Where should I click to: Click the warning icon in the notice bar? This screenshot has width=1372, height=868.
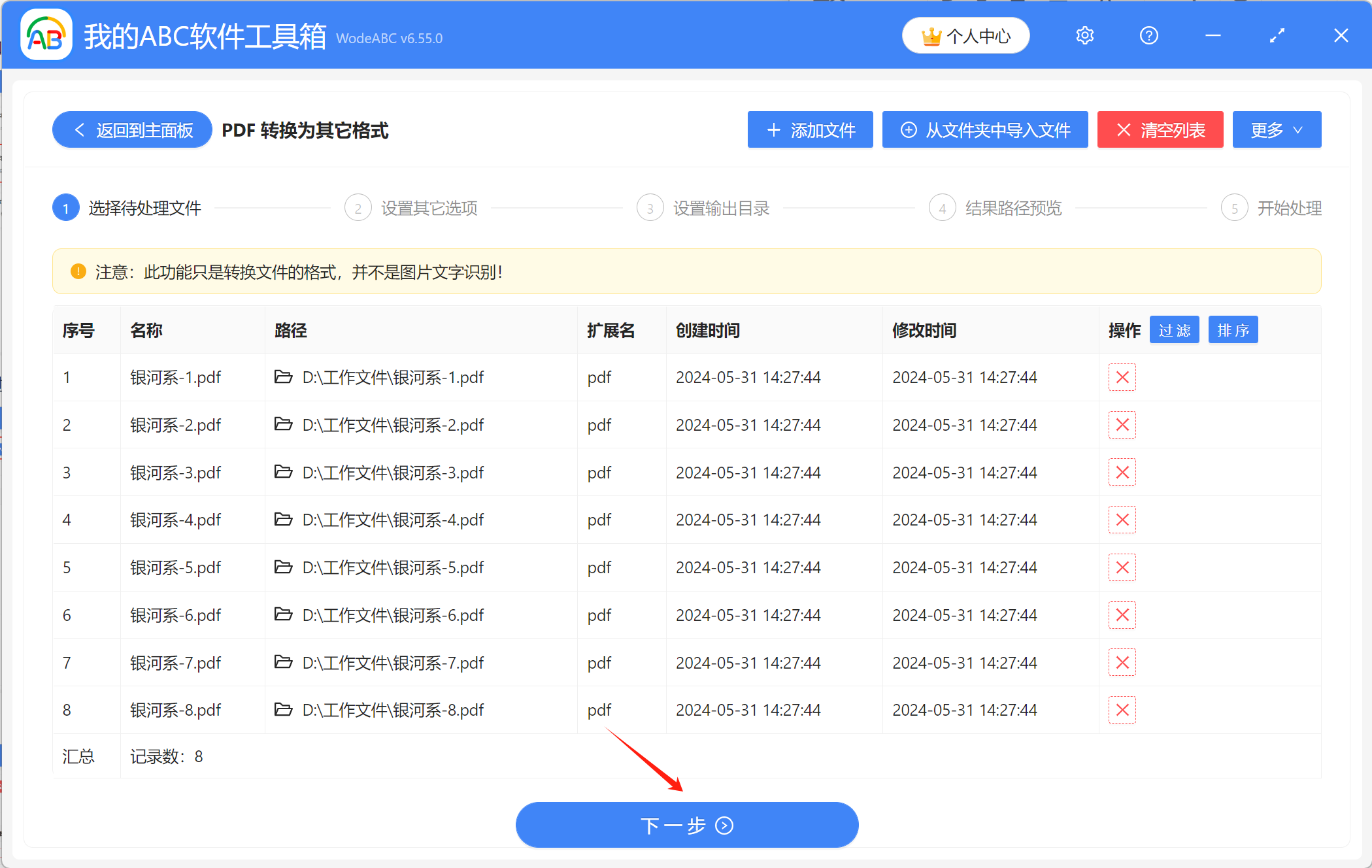pos(78,271)
